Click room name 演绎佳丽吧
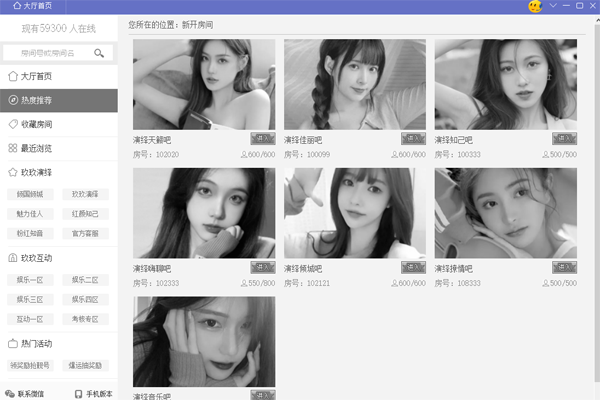This screenshot has width=600, height=400. coord(303,140)
